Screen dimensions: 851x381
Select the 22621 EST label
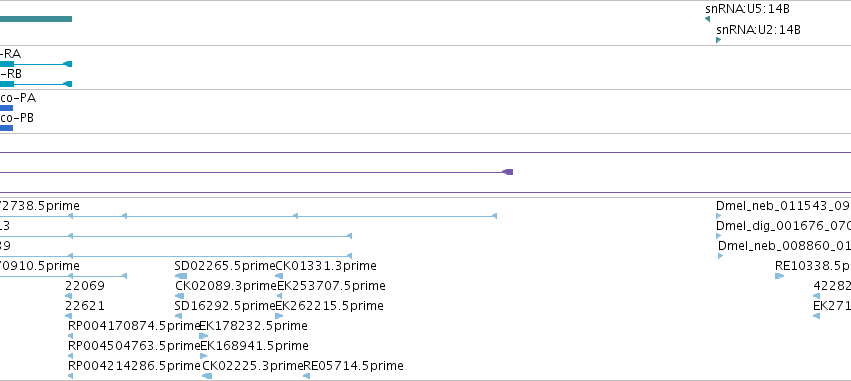pyautogui.click(x=85, y=306)
